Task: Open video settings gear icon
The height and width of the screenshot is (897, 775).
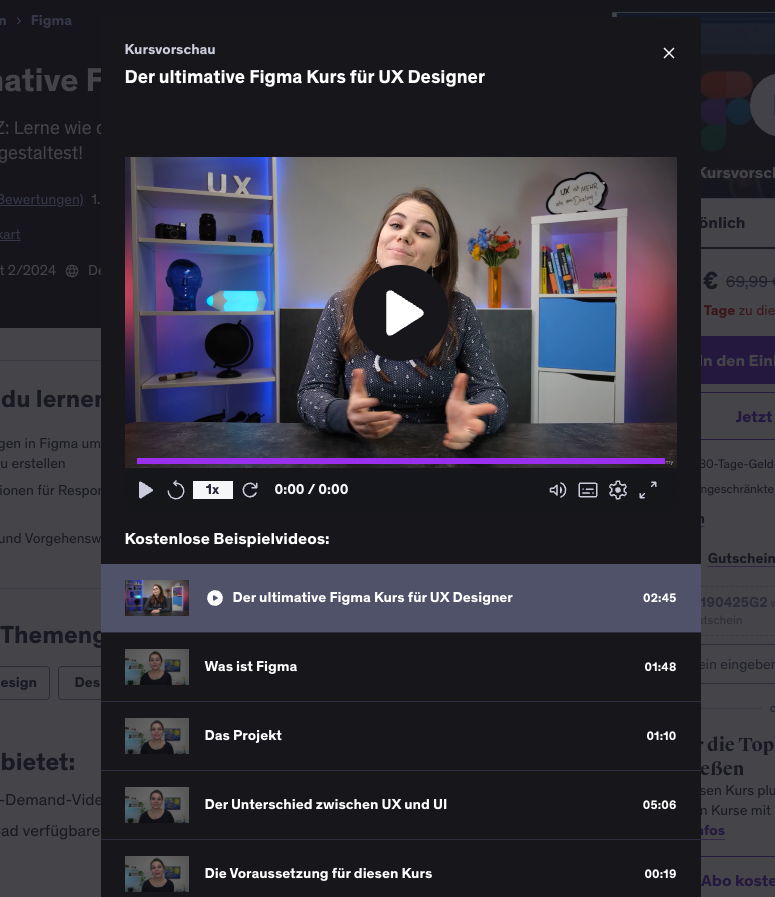Action: coord(618,490)
